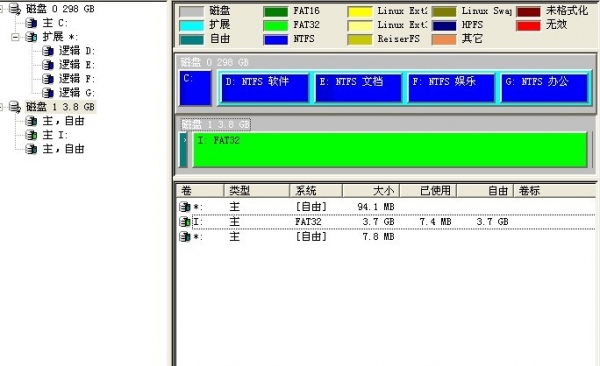Click the FAT32 bright green legend swatch
The height and width of the screenshot is (366, 600).
pos(276,26)
